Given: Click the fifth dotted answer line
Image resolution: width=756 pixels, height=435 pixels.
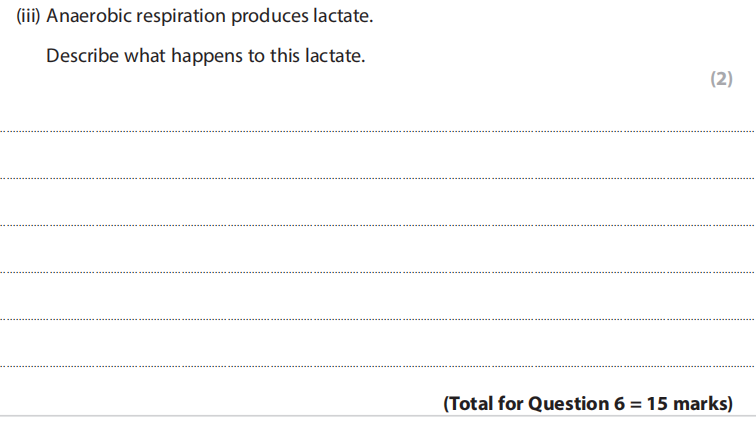Looking at the screenshot, I should click(x=378, y=319).
